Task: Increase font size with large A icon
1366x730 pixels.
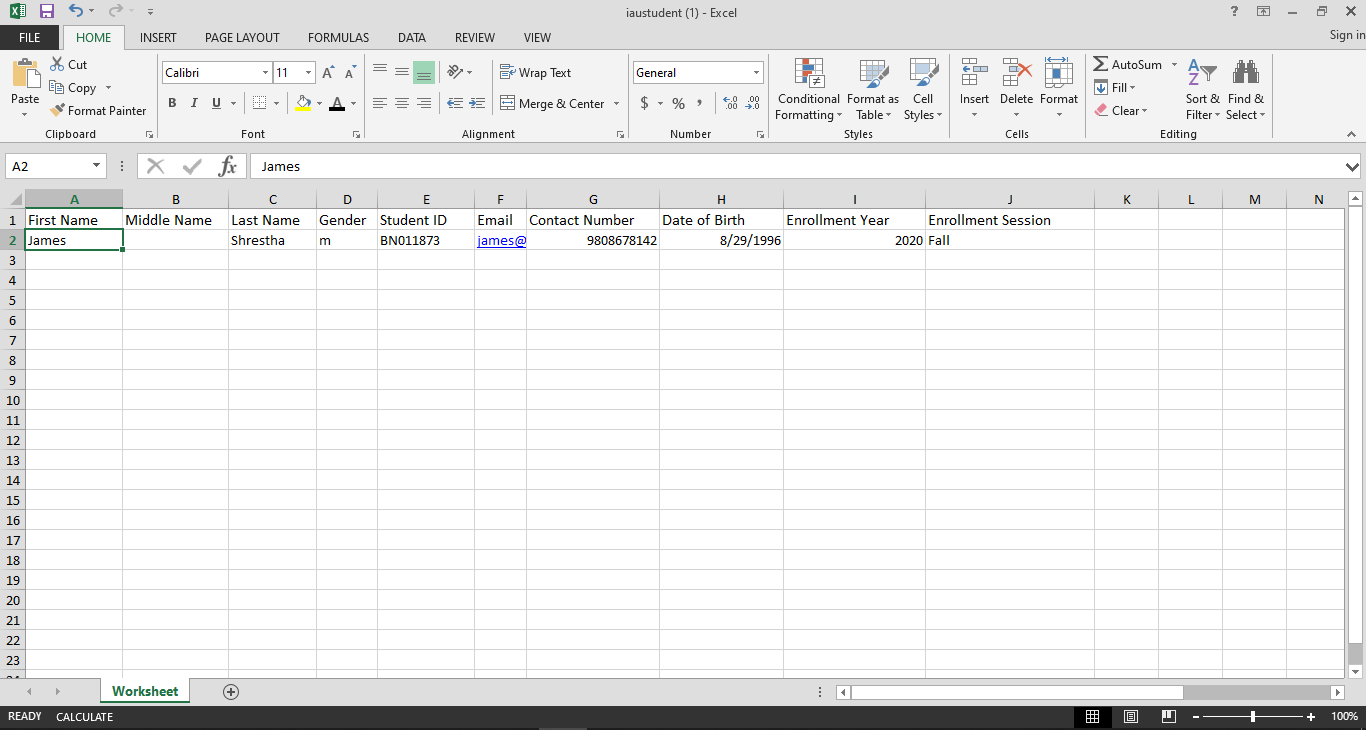Action: point(328,73)
